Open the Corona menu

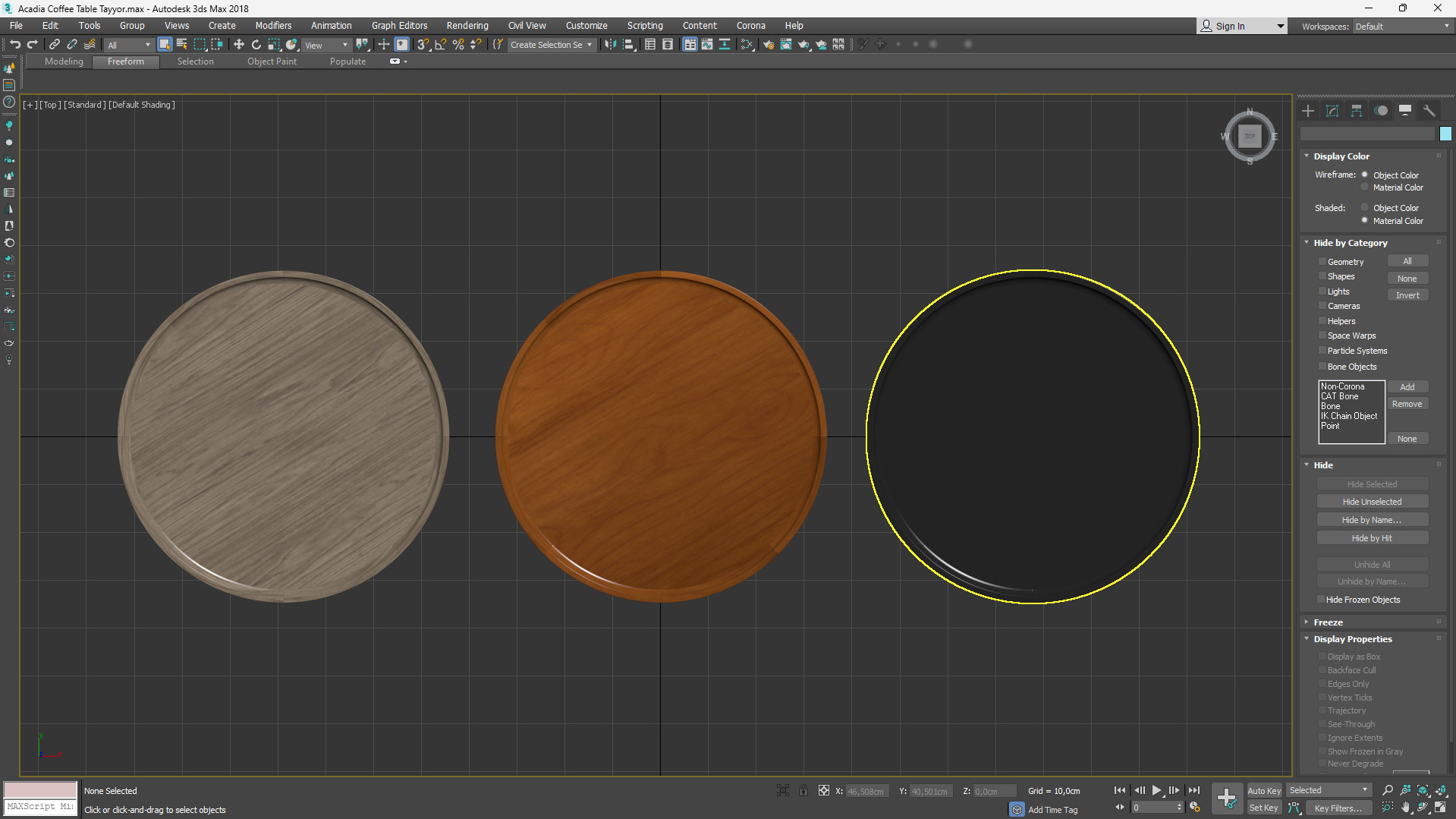click(x=750, y=26)
